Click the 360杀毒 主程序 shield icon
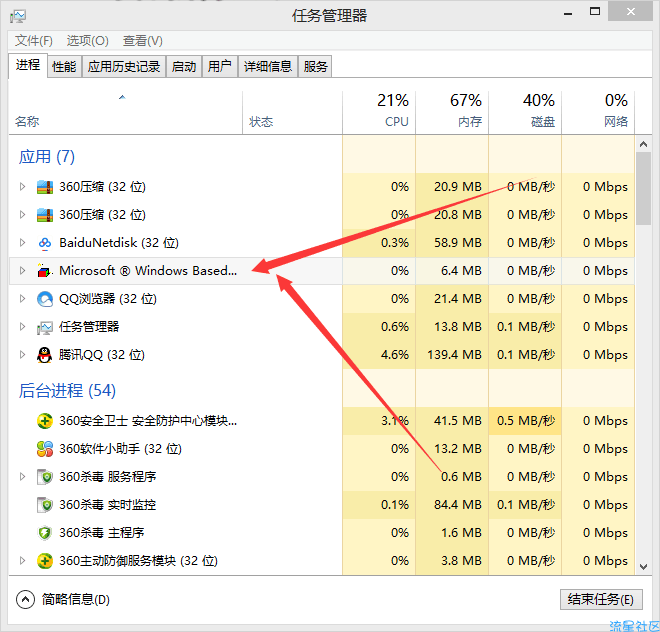The image size is (660, 632). pyautogui.click(x=45, y=533)
